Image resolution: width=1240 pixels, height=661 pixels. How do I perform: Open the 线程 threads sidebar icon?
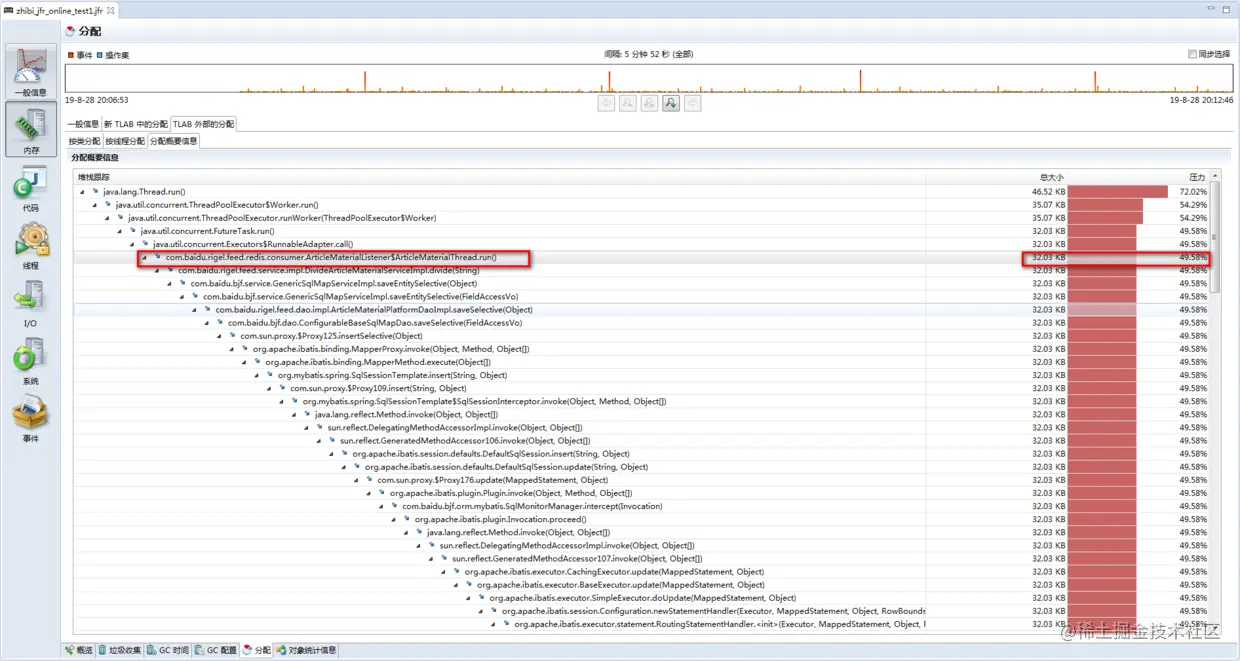tap(30, 247)
